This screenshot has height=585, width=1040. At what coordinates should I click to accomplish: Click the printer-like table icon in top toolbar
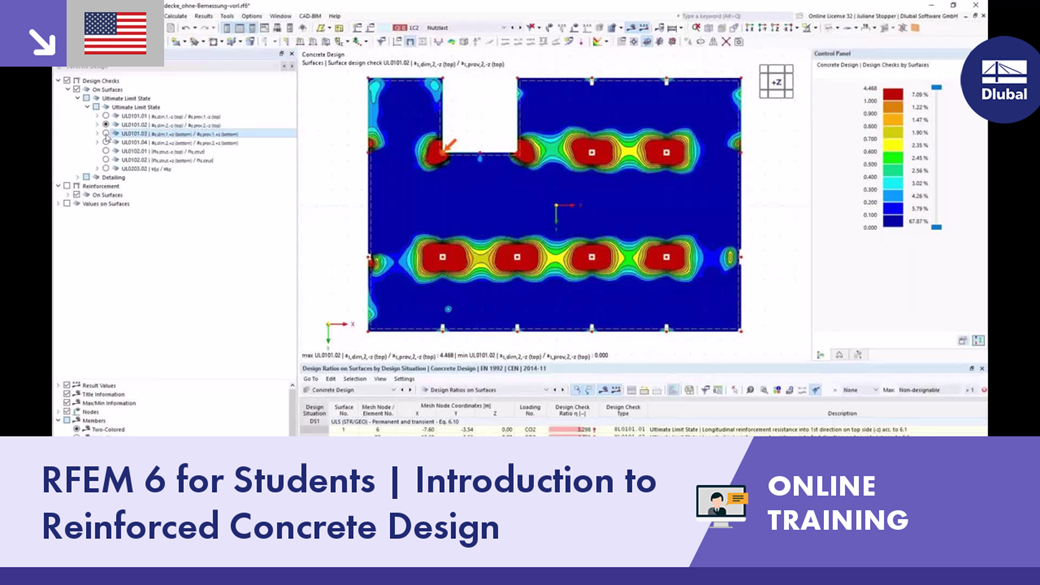[277, 28]
